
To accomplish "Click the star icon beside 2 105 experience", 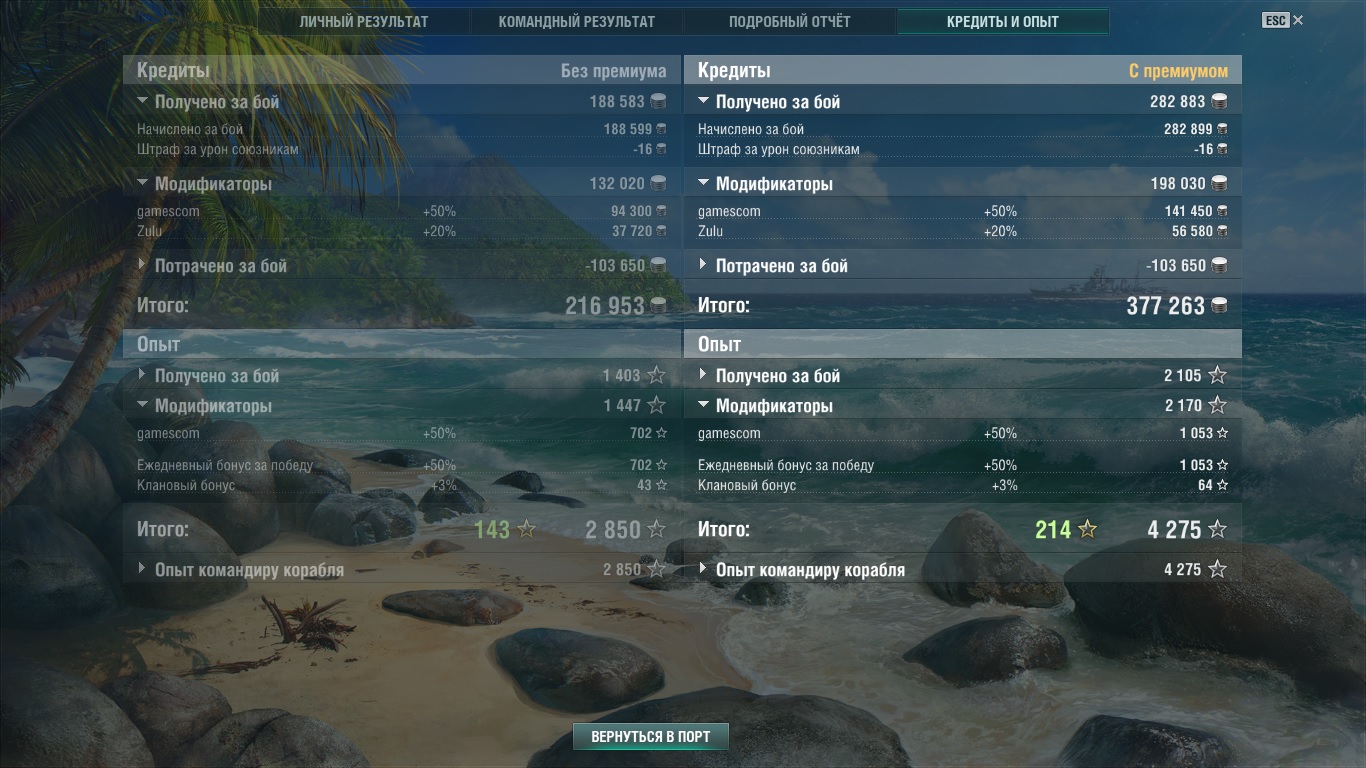I will tap(1217, 375).
